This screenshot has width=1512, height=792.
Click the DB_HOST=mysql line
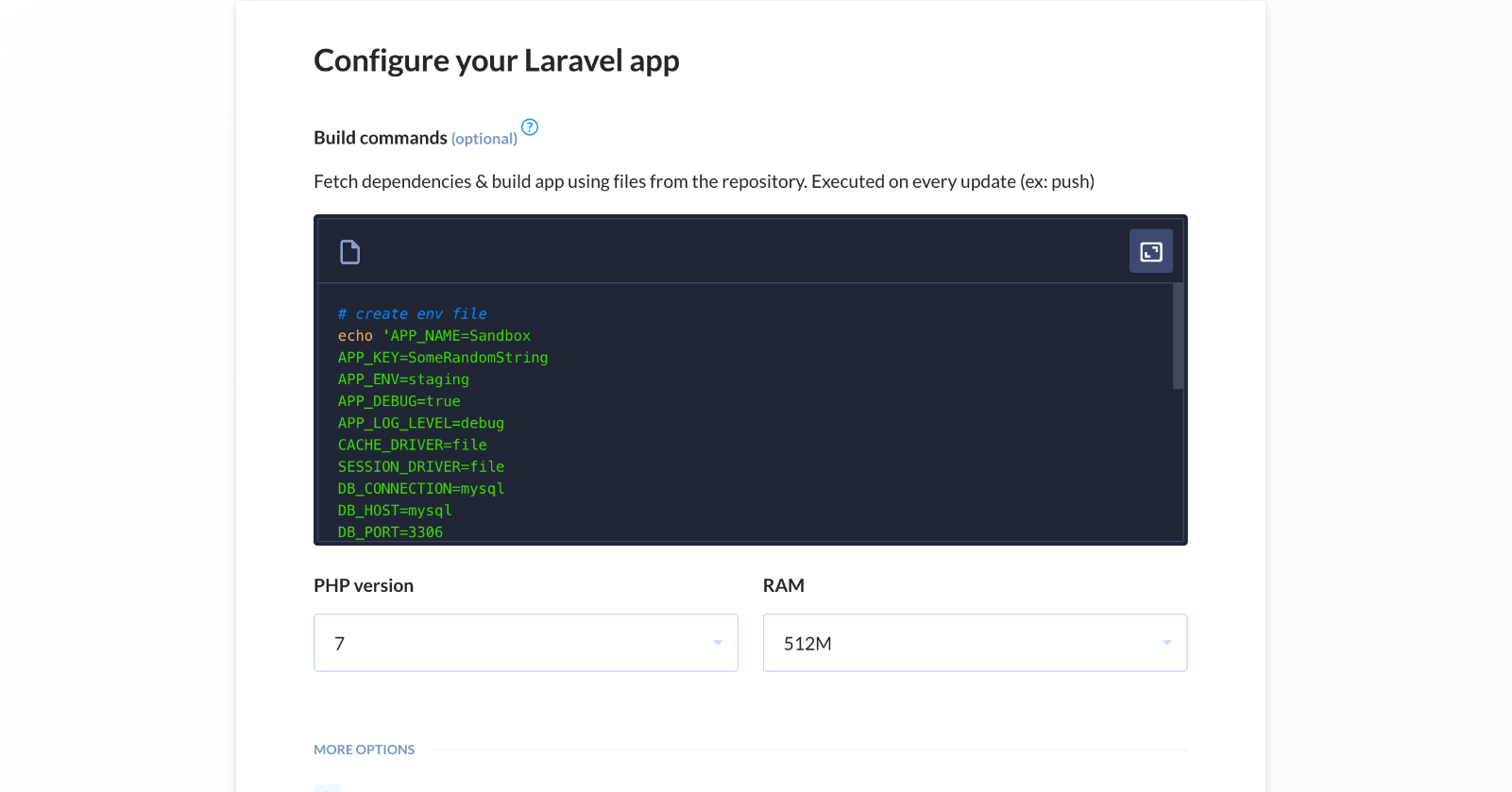pos(395,510)
